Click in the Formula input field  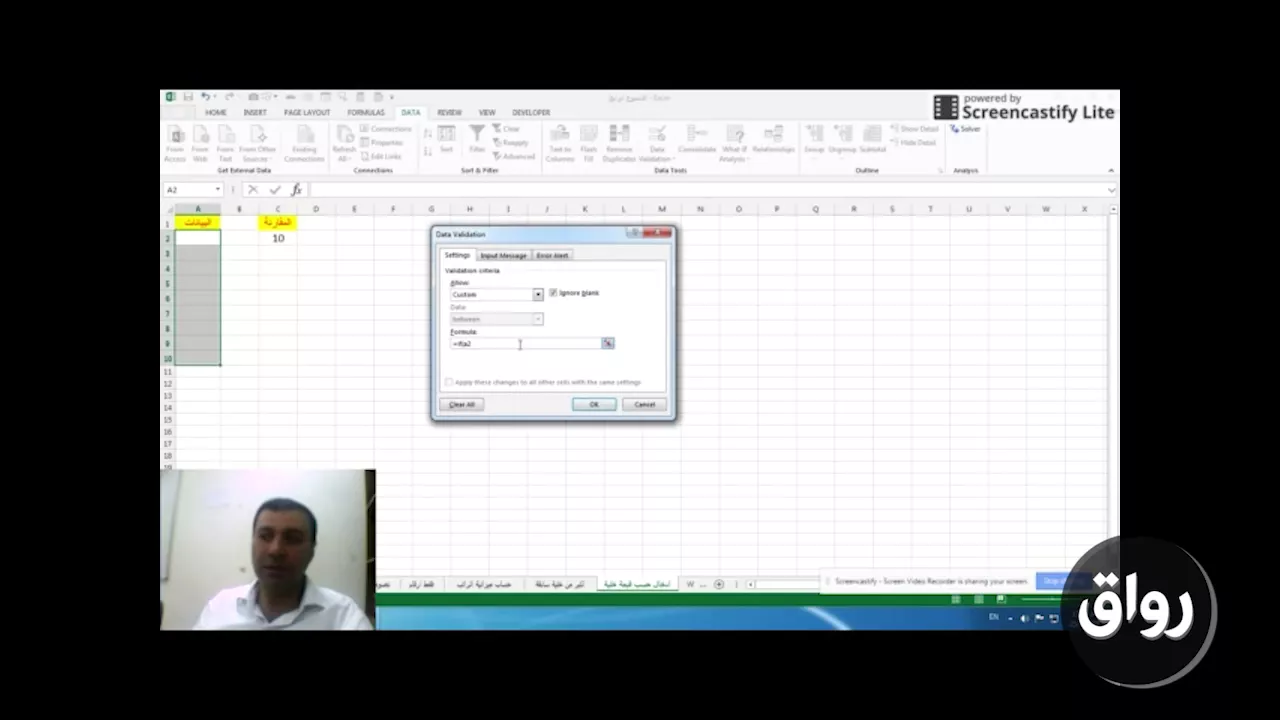[x=525, y=343]
